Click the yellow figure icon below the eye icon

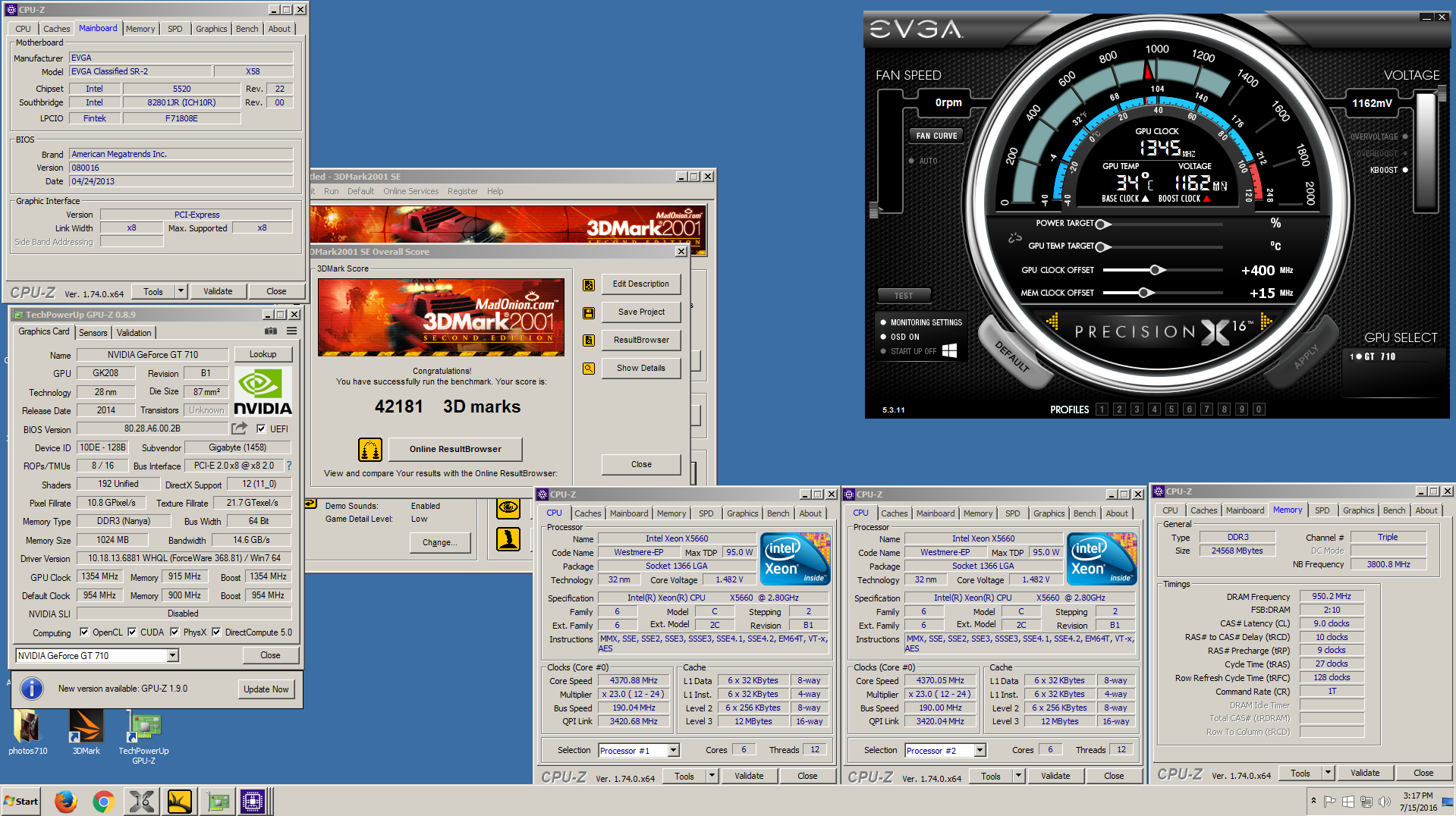[x=508, y=539]
